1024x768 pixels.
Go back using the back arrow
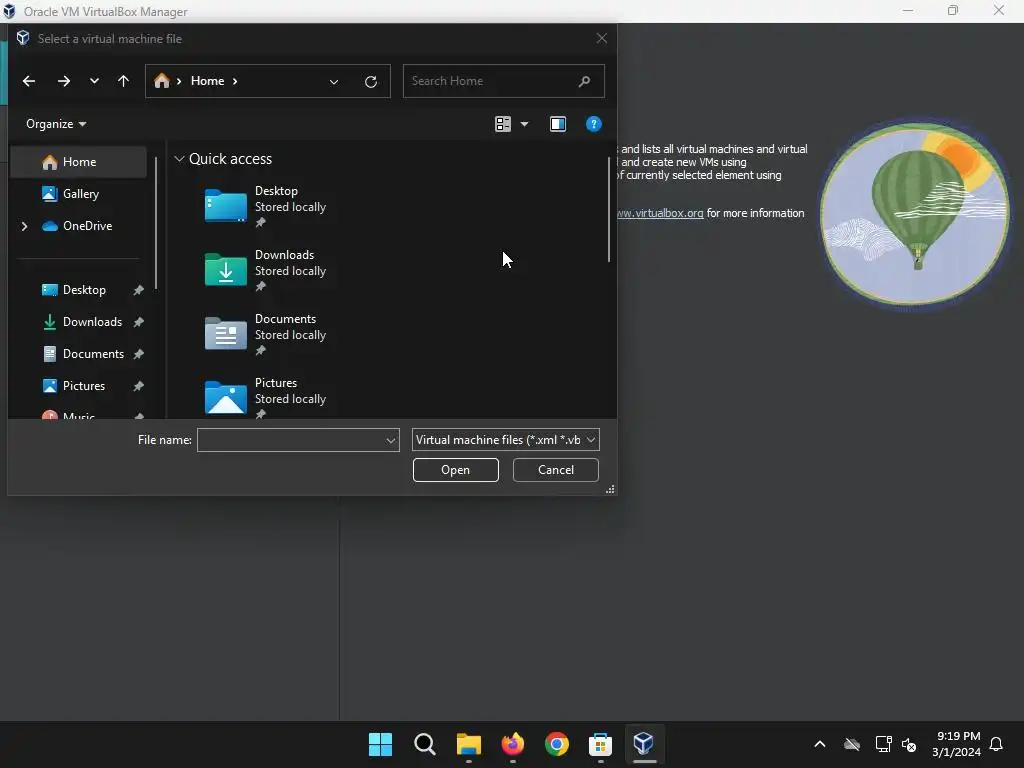(x=29, y=81)
